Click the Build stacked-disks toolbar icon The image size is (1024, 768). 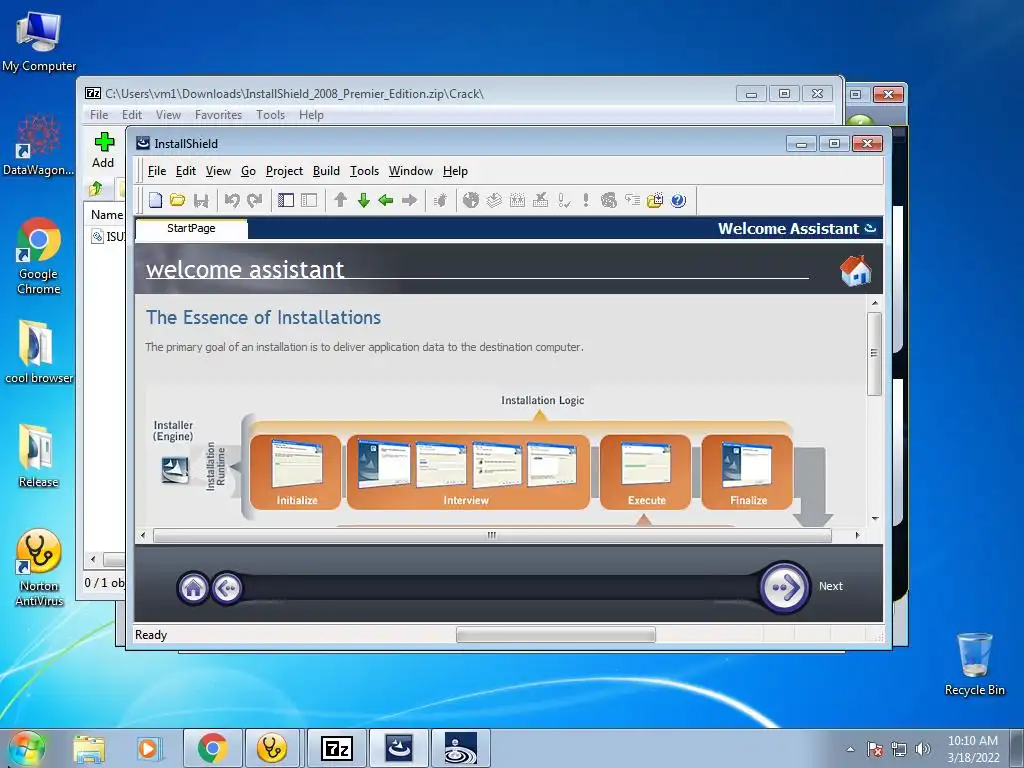point(494,200)
